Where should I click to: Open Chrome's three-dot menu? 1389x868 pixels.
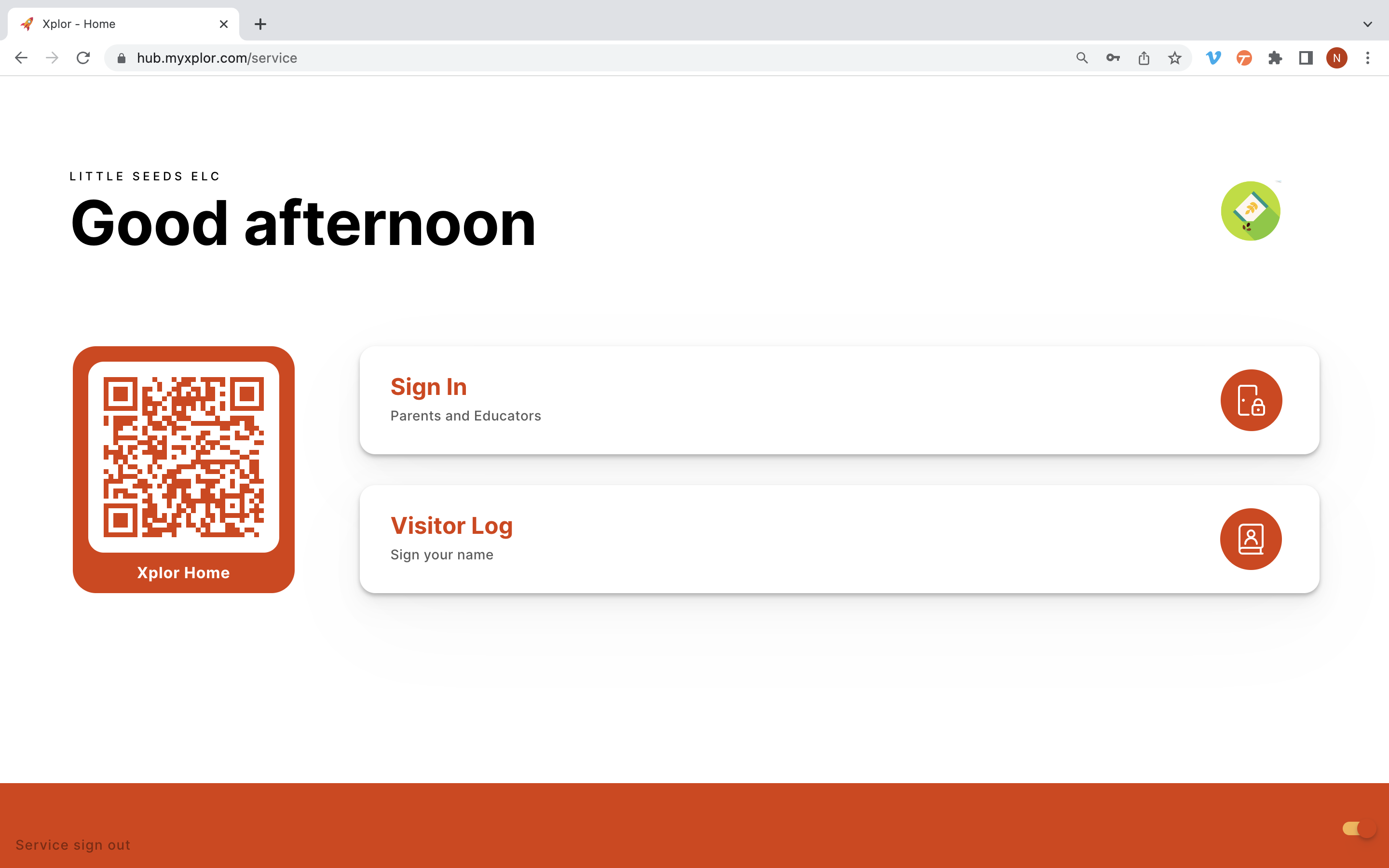[x=1368, y=57]
